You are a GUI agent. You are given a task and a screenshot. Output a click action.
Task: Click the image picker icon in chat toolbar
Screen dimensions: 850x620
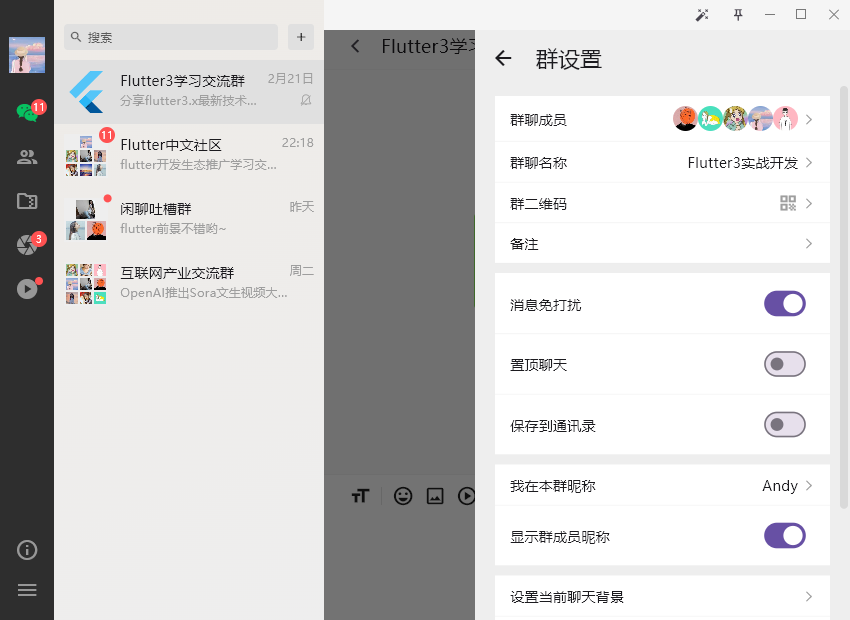click(435, 496)
